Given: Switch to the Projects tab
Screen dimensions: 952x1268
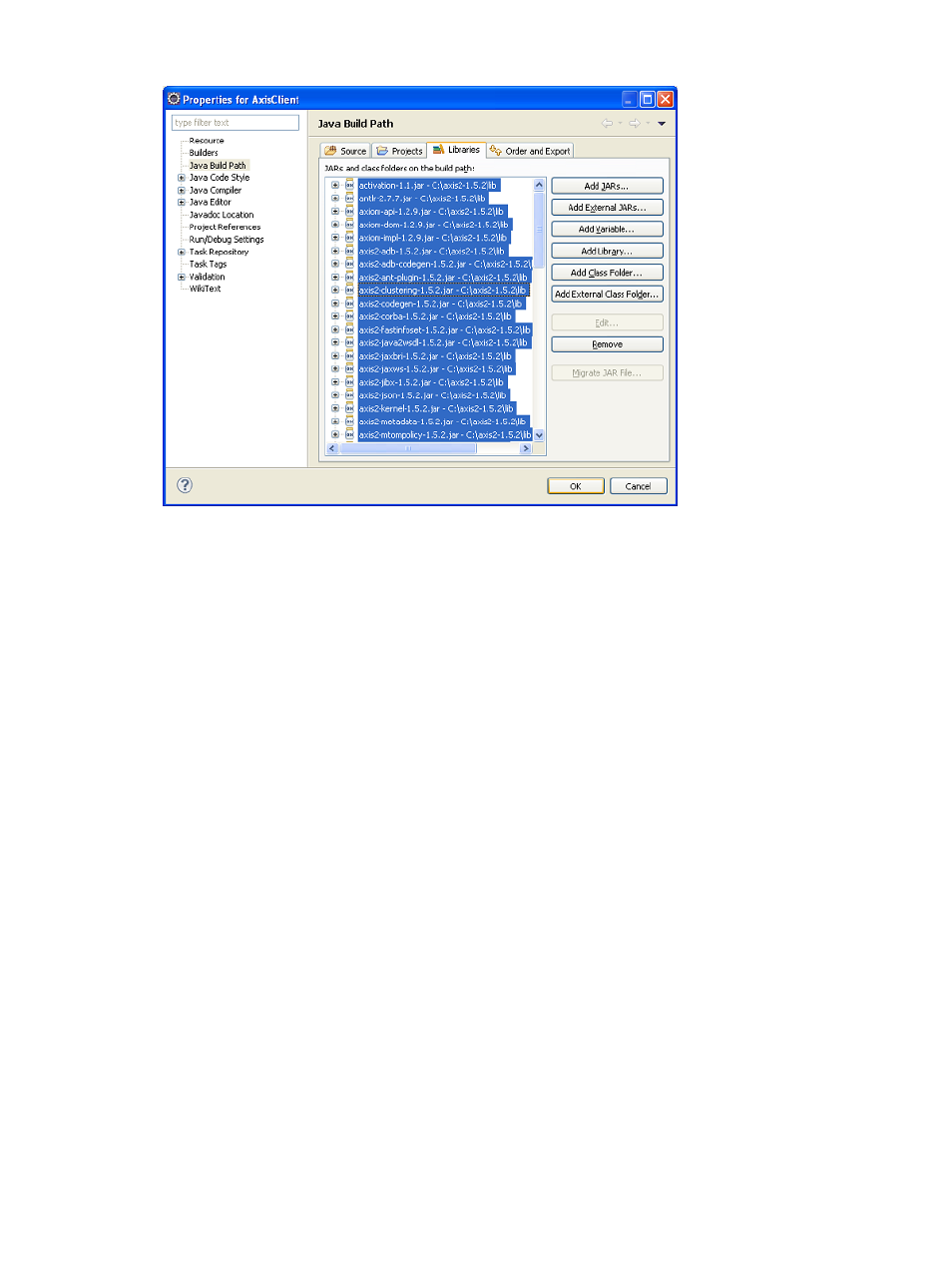Looking at the screenshot, I should [399, 151].
